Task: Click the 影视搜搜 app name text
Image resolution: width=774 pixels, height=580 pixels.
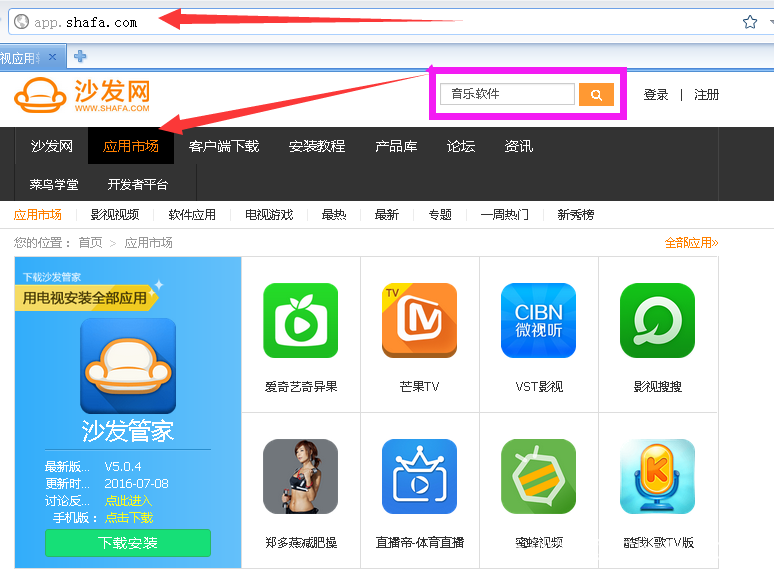Action: (x=658, y=387)
